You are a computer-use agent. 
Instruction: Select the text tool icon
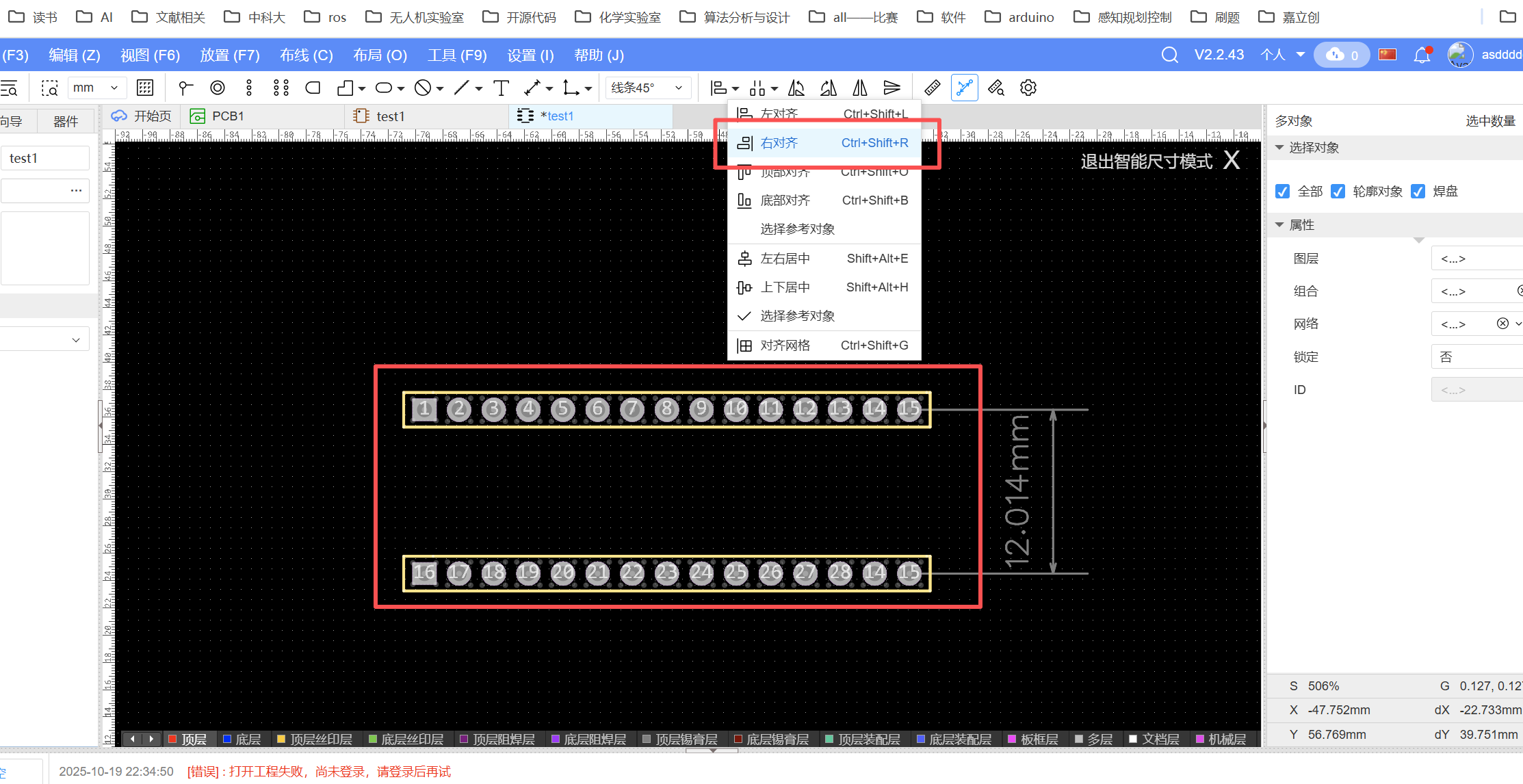pyautogui.click(x=502, y=88)
